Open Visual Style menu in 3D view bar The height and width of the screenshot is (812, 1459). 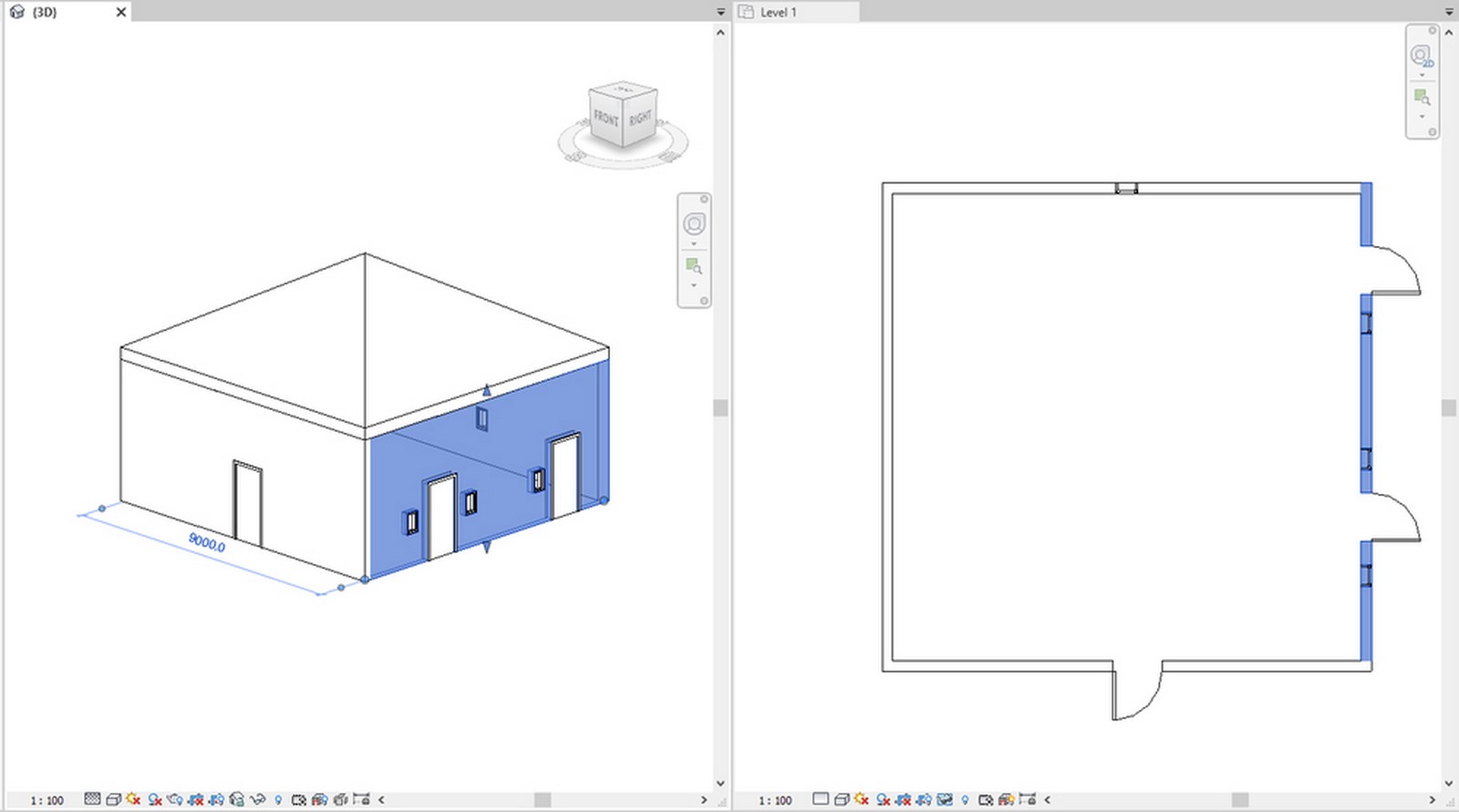tap(113, 799)
